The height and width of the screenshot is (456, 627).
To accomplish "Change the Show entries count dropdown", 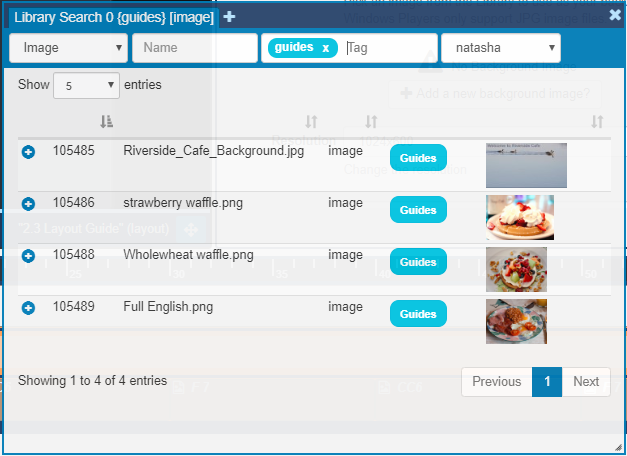I will (x=86, y=86).
